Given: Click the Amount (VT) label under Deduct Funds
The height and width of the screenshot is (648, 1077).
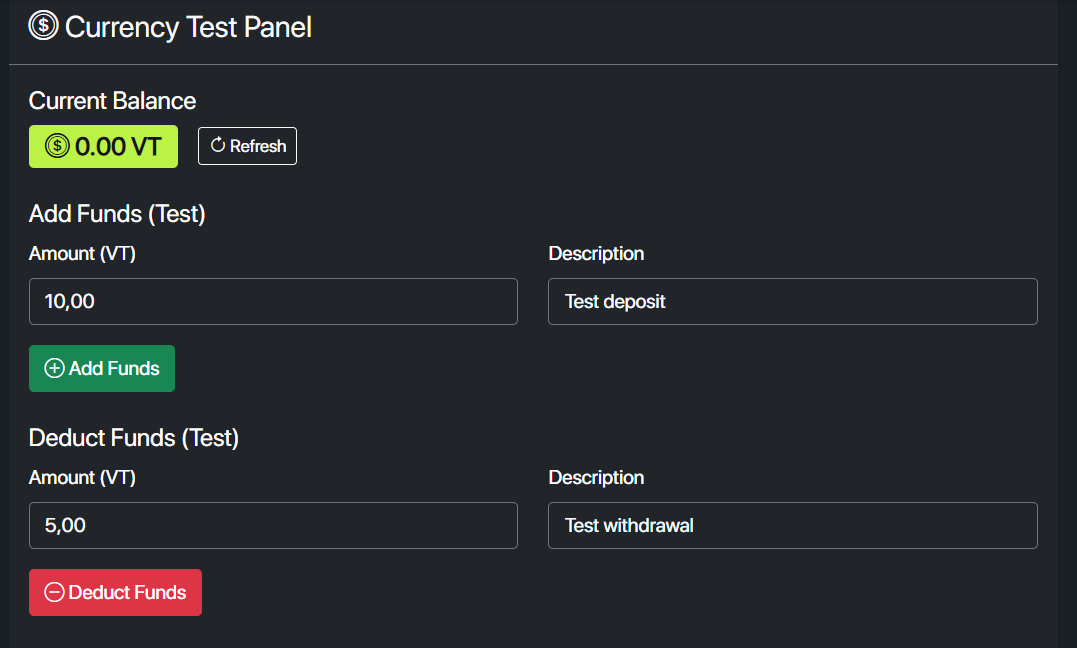Looking at the screenshot, I should click(x=82, y=478).
